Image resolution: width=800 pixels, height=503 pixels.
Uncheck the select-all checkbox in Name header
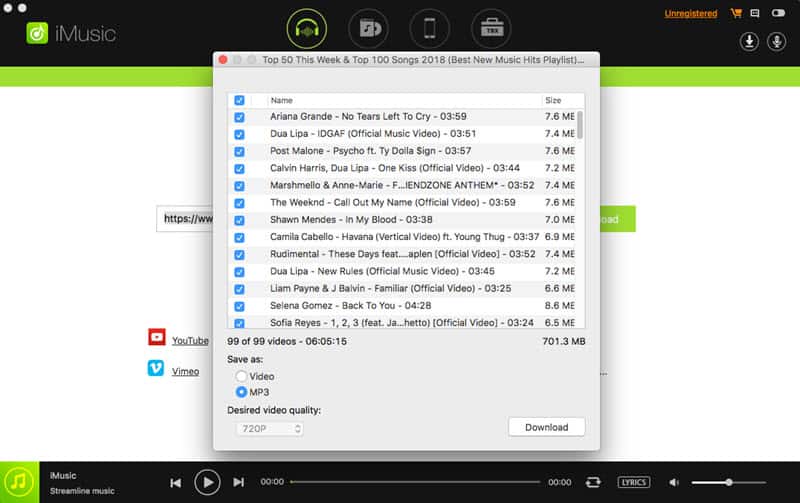[x=239, y=100]
